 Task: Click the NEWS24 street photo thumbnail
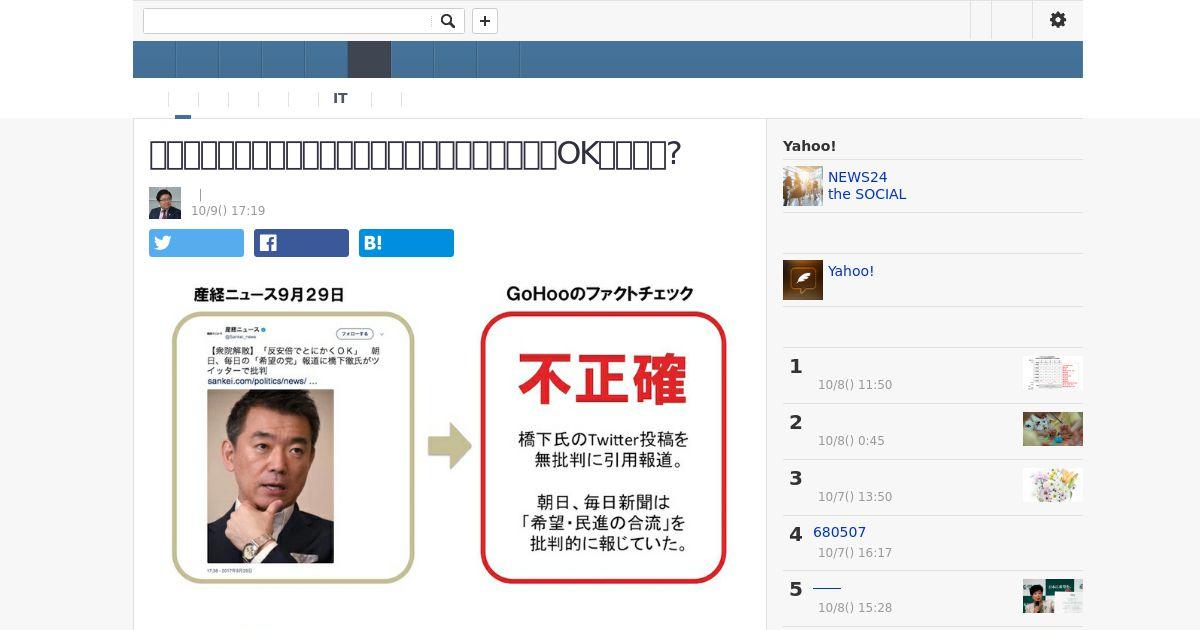click(x=803, y=186)
